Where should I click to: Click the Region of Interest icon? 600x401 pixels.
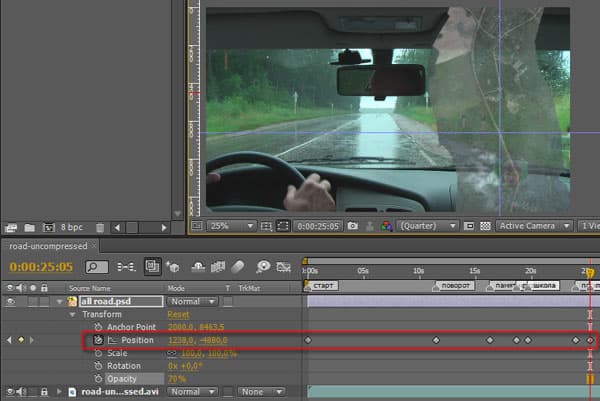(x=283, y=226)
